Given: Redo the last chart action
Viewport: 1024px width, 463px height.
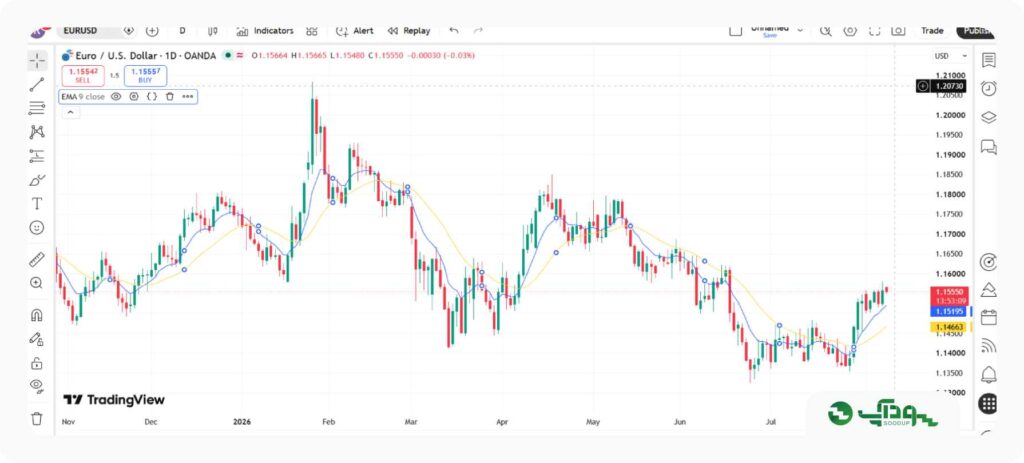Looking at the screenshot, I should 478,31.
